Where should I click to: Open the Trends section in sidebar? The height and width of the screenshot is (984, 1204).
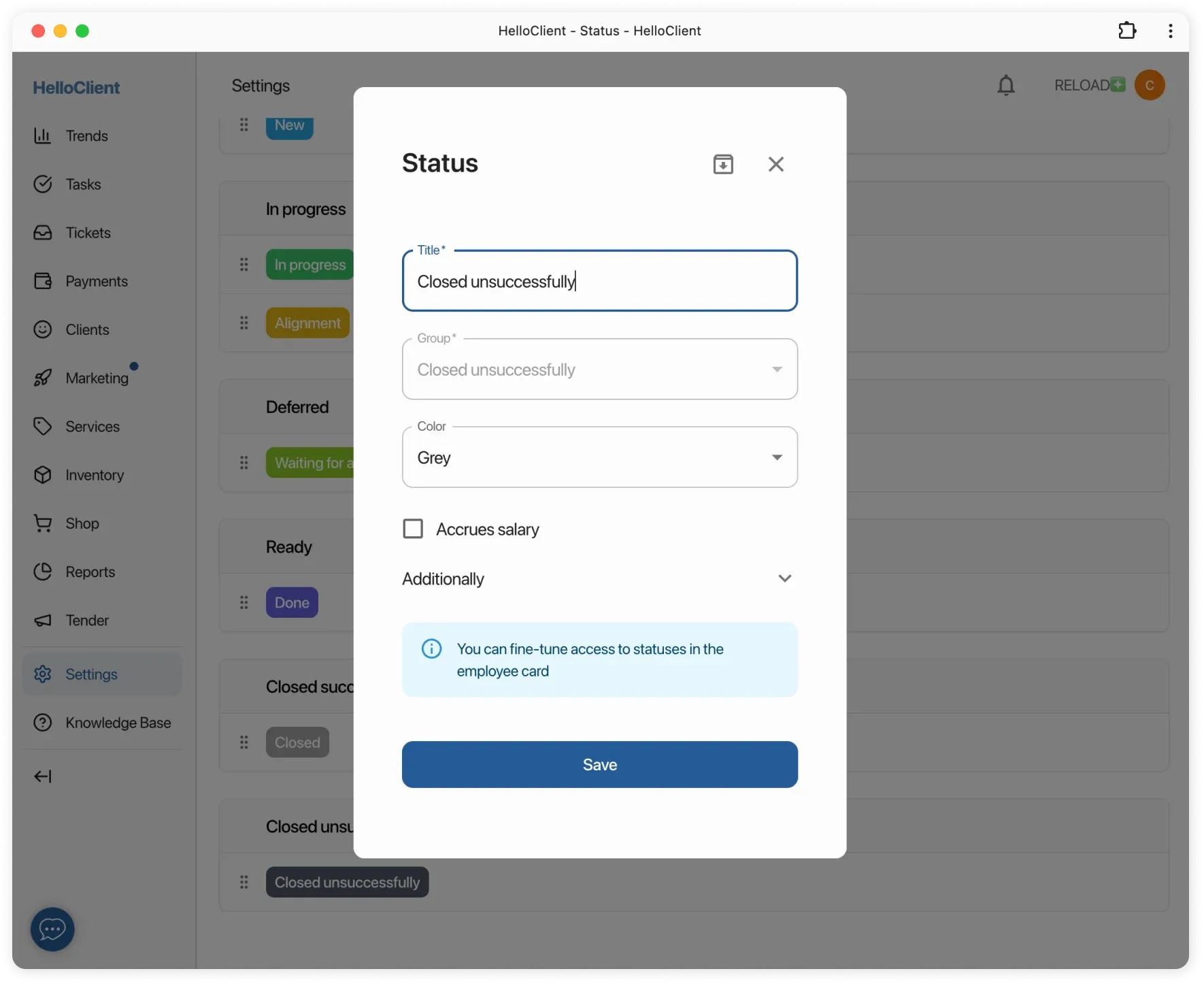86,135
